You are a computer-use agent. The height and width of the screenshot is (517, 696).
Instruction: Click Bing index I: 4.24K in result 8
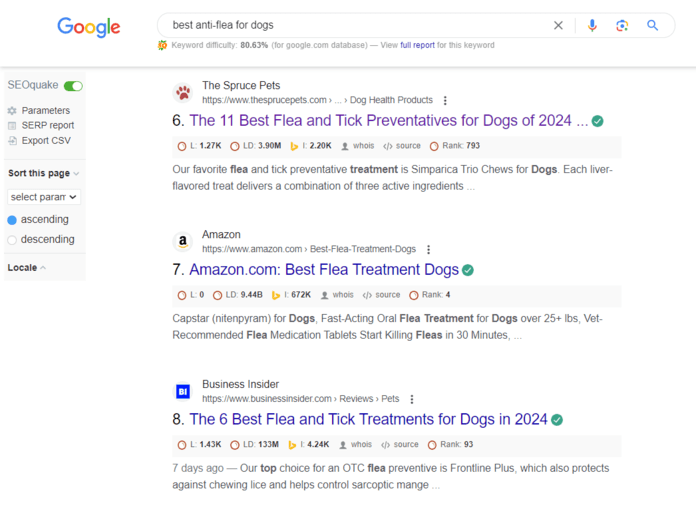(x=308, y=445)
